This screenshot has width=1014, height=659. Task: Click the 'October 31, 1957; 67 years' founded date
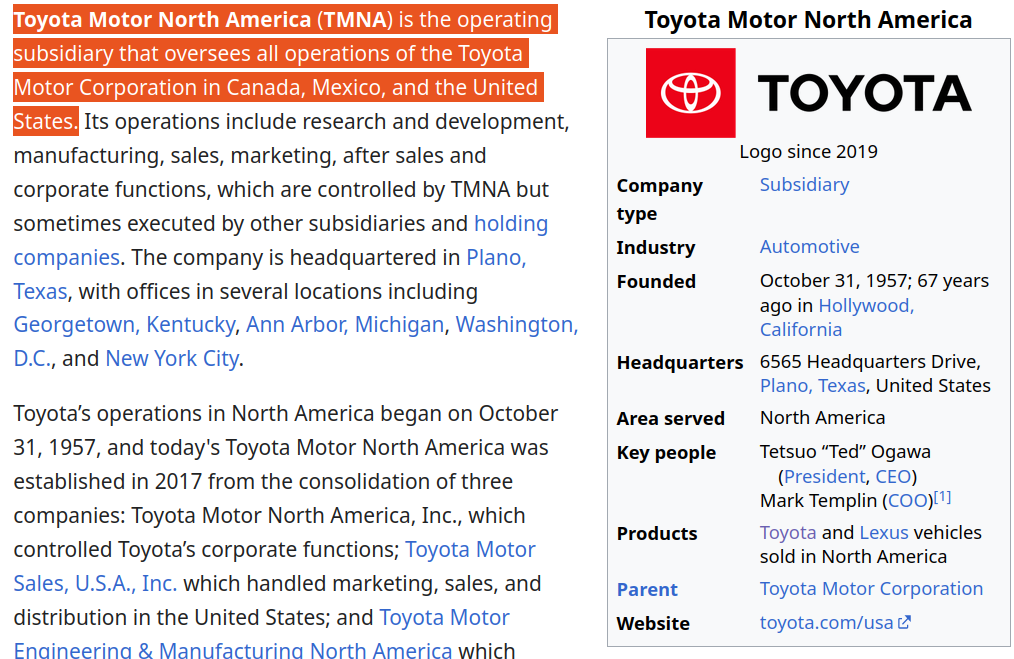coord(874,281)
